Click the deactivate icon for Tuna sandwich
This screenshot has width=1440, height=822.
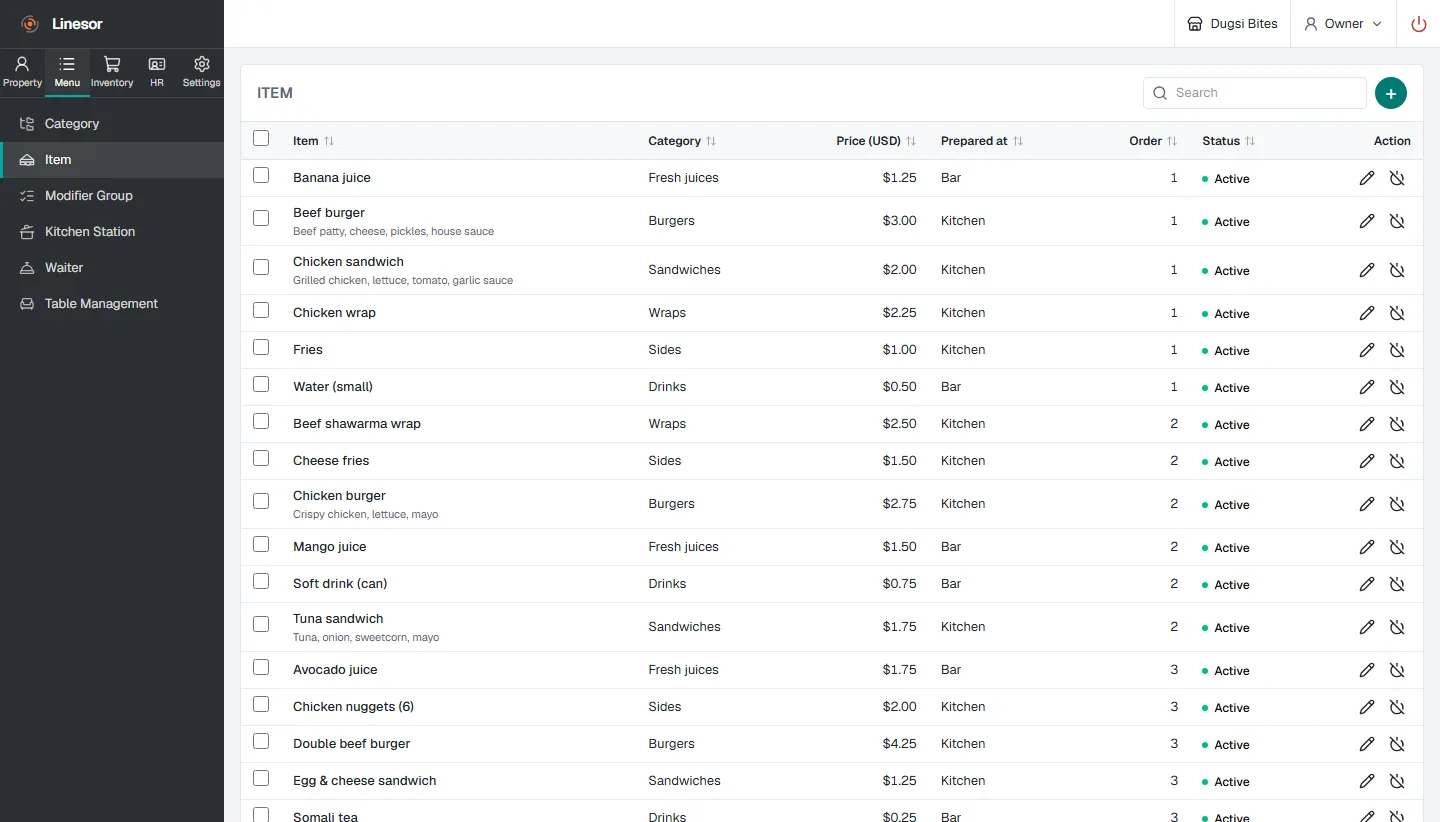(1397, 627)
